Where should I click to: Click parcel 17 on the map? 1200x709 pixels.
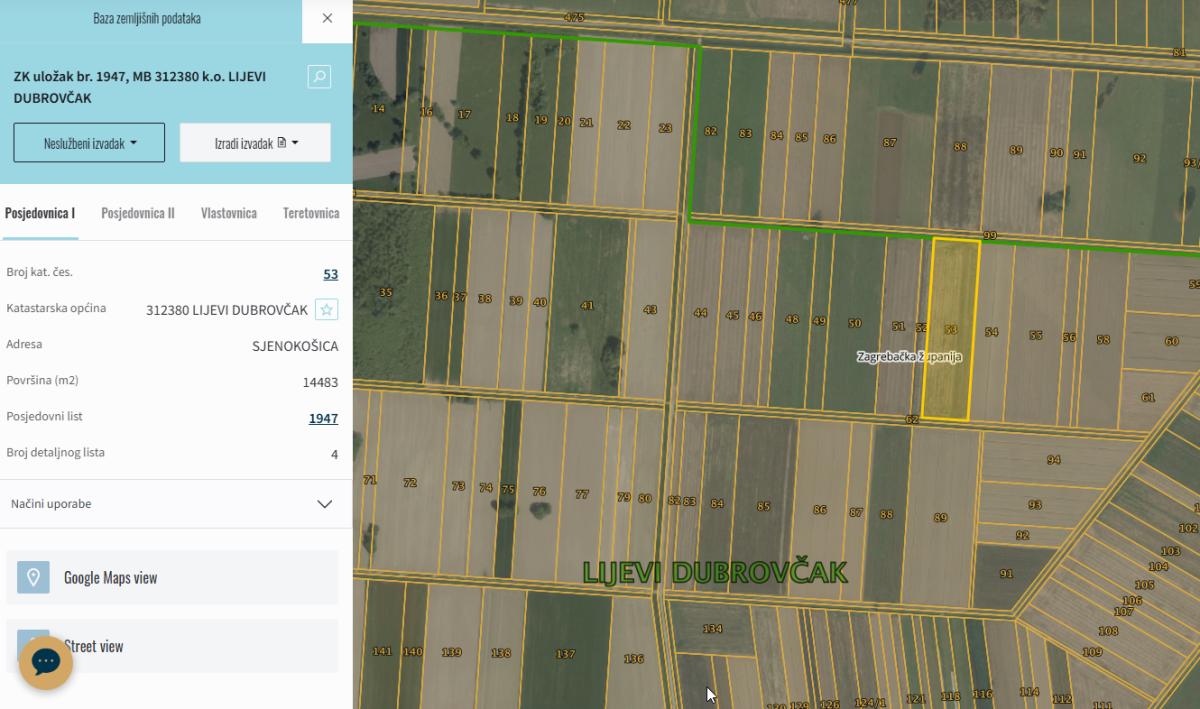(x=463, y=114)
